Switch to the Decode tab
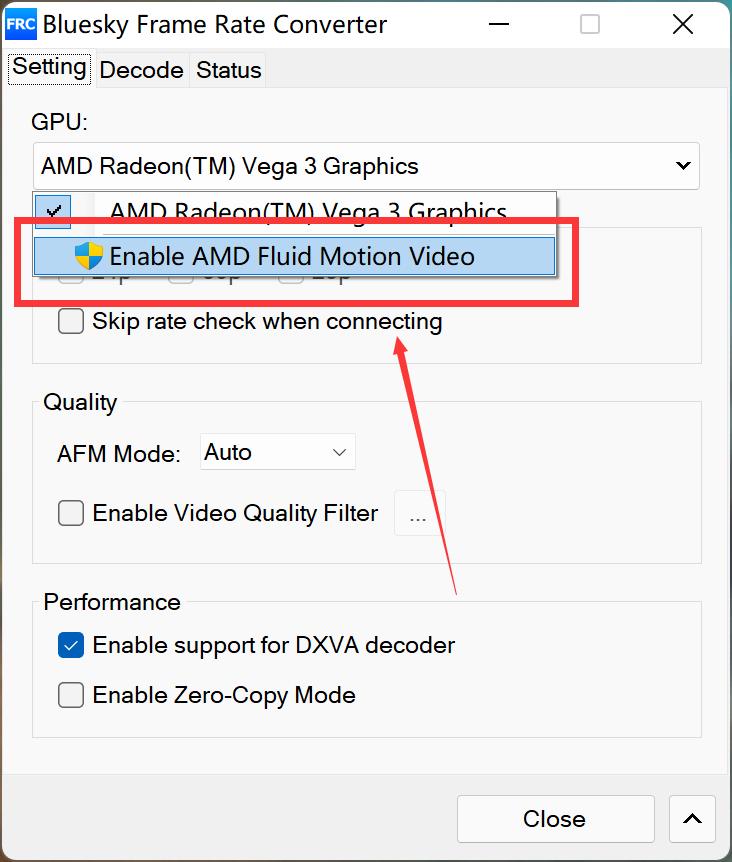The height and width of the screenshot is (862, 732). 141,70
